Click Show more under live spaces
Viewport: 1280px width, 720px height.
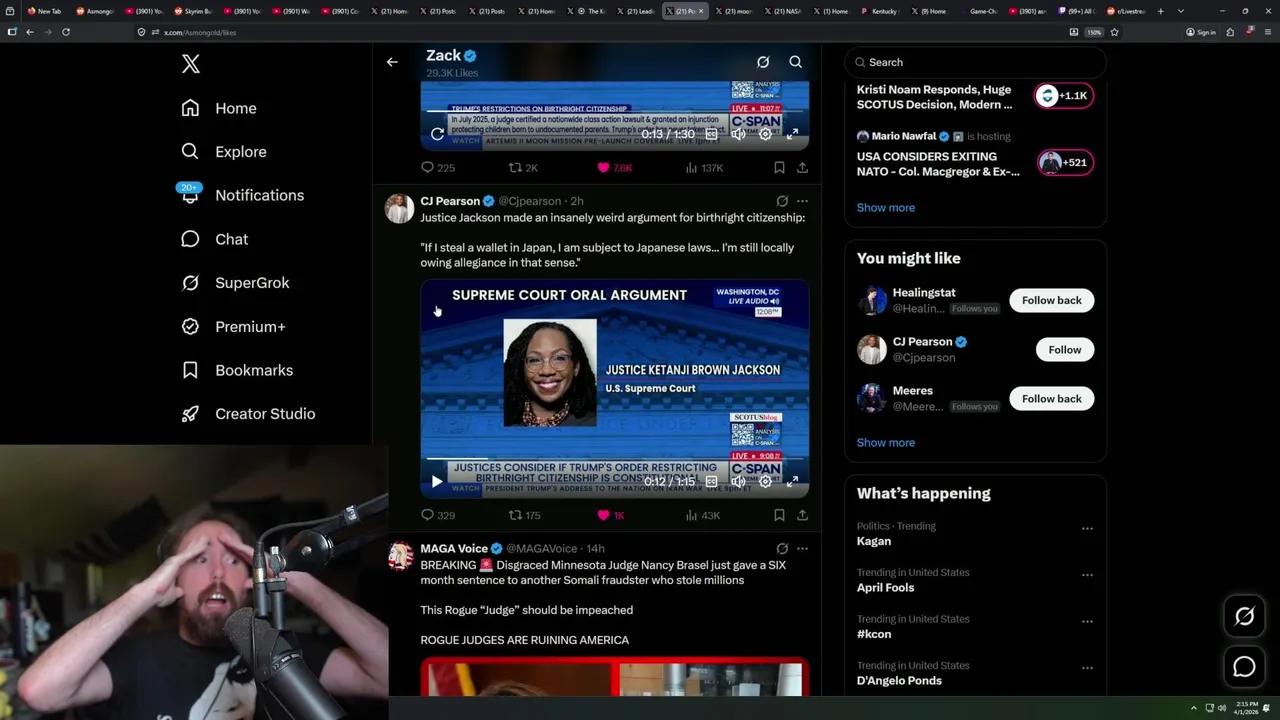pyautogui.click(x=885, y=208)
